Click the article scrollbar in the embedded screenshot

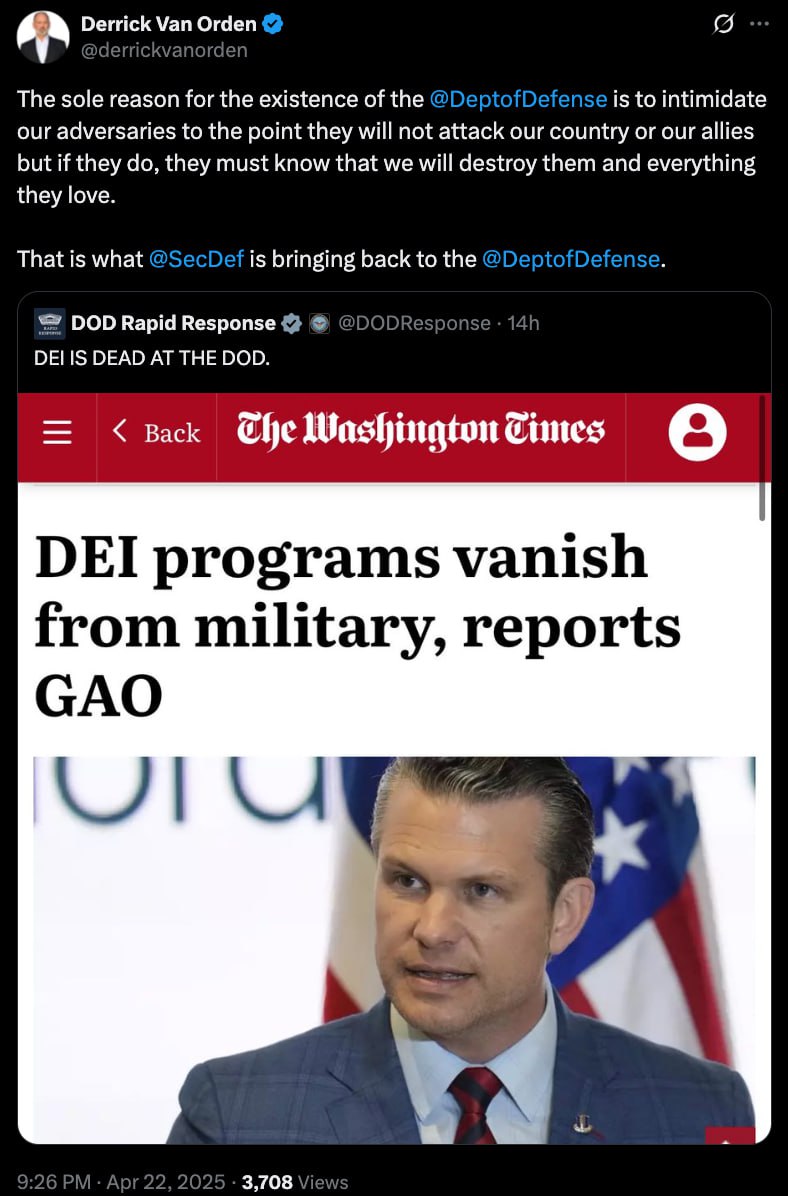pos(762,458)
